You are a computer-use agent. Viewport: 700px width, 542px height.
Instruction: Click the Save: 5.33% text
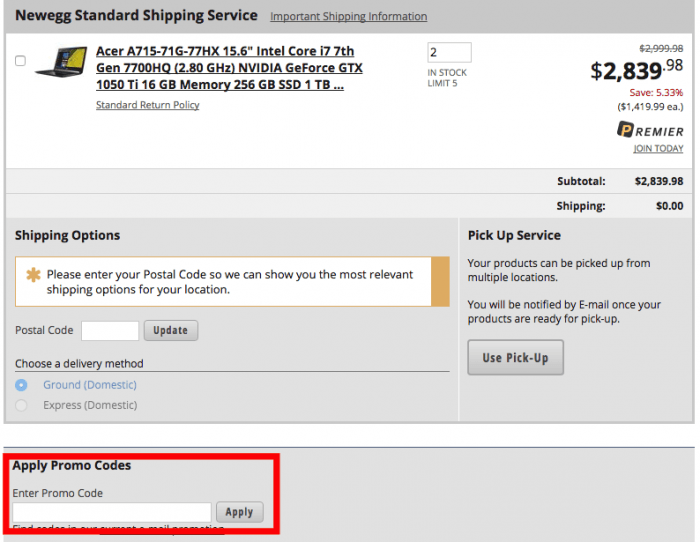click(x=656, y=92)
